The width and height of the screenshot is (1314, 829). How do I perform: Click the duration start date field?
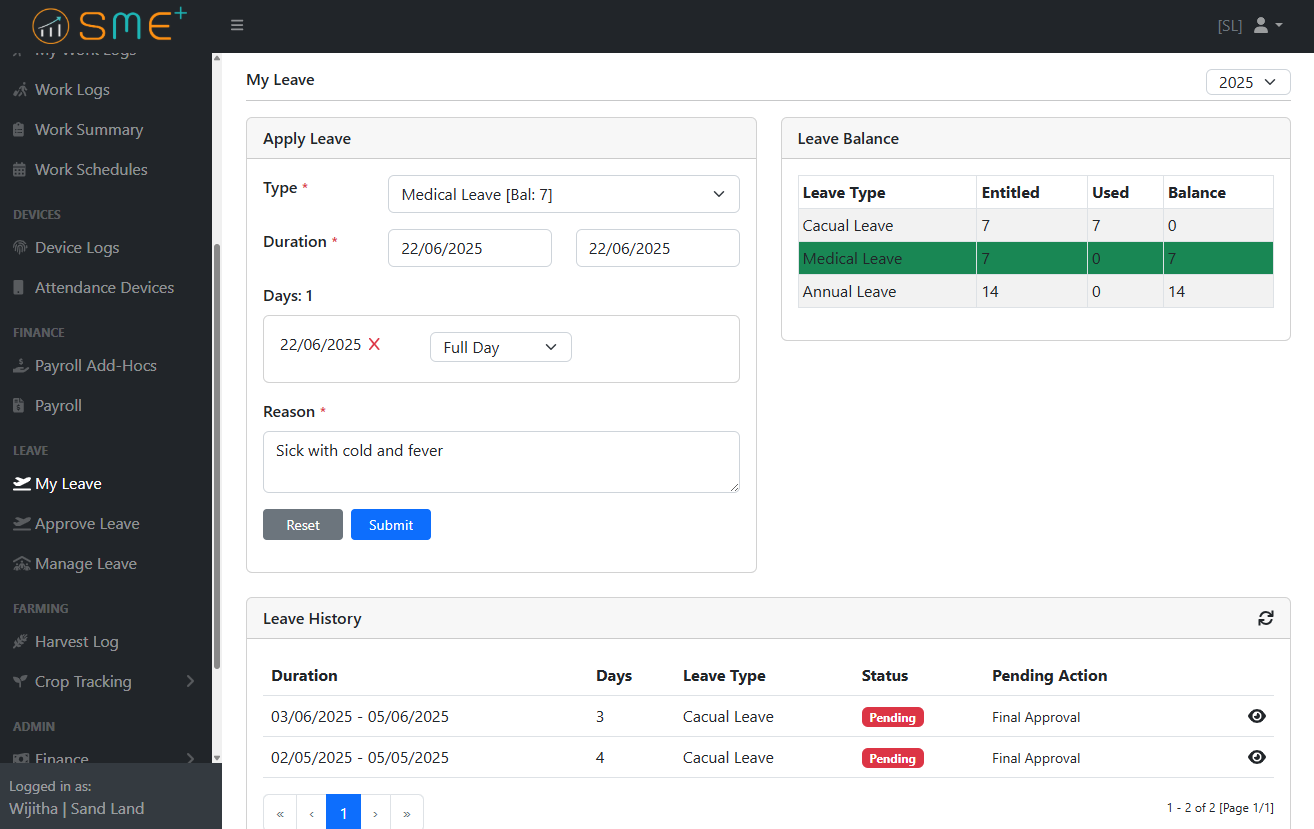pyautogui.click(x=470, y=248)
